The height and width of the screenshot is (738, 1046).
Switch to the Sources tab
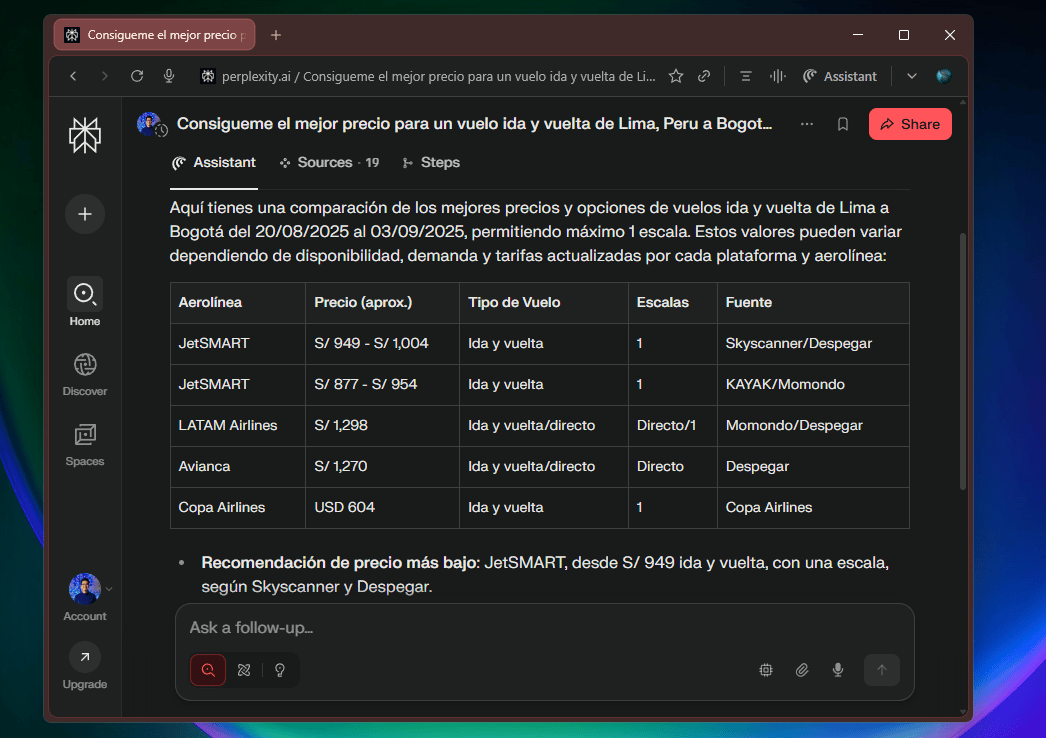point(330,163)
